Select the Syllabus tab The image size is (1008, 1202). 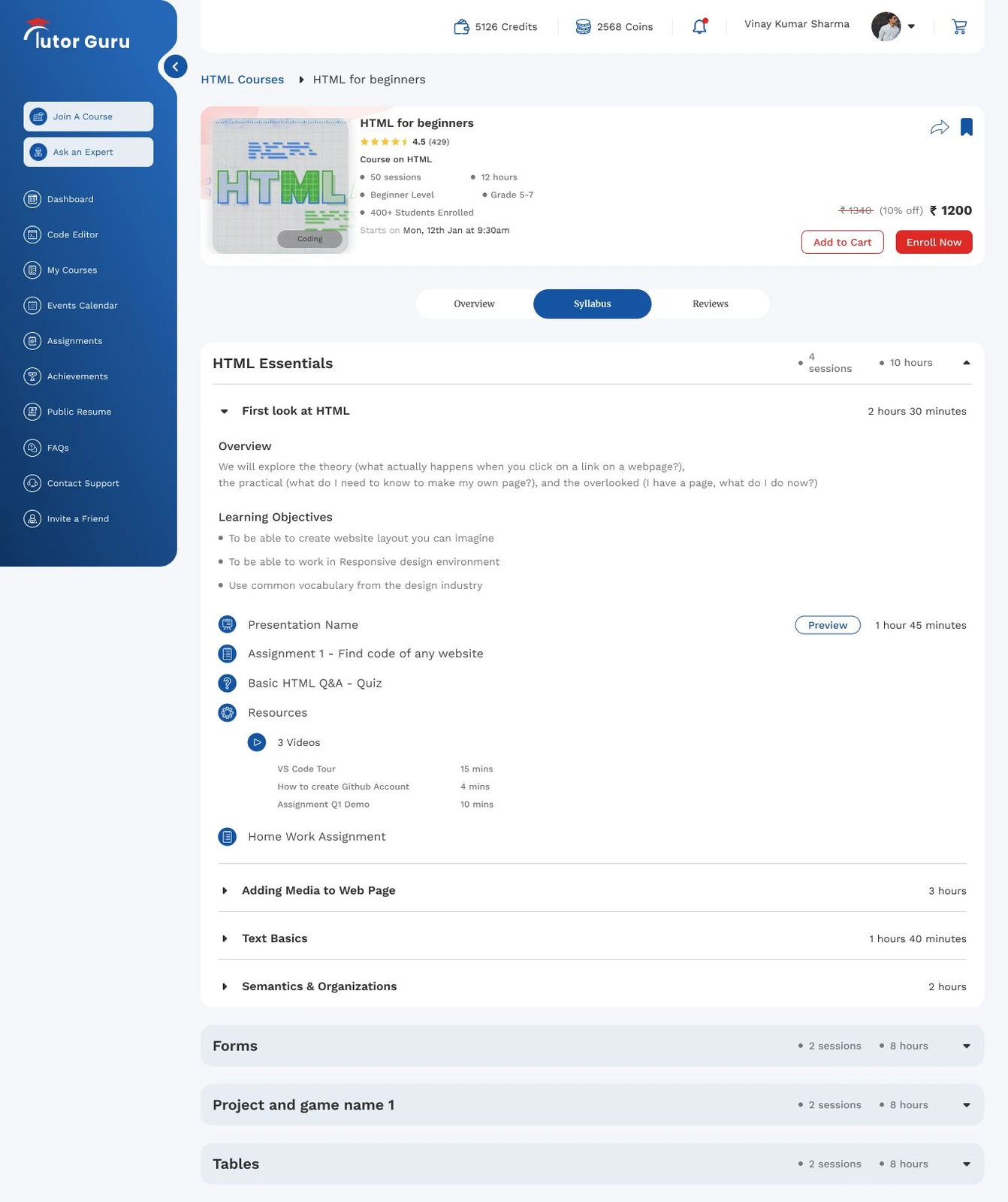click(592, 304)
